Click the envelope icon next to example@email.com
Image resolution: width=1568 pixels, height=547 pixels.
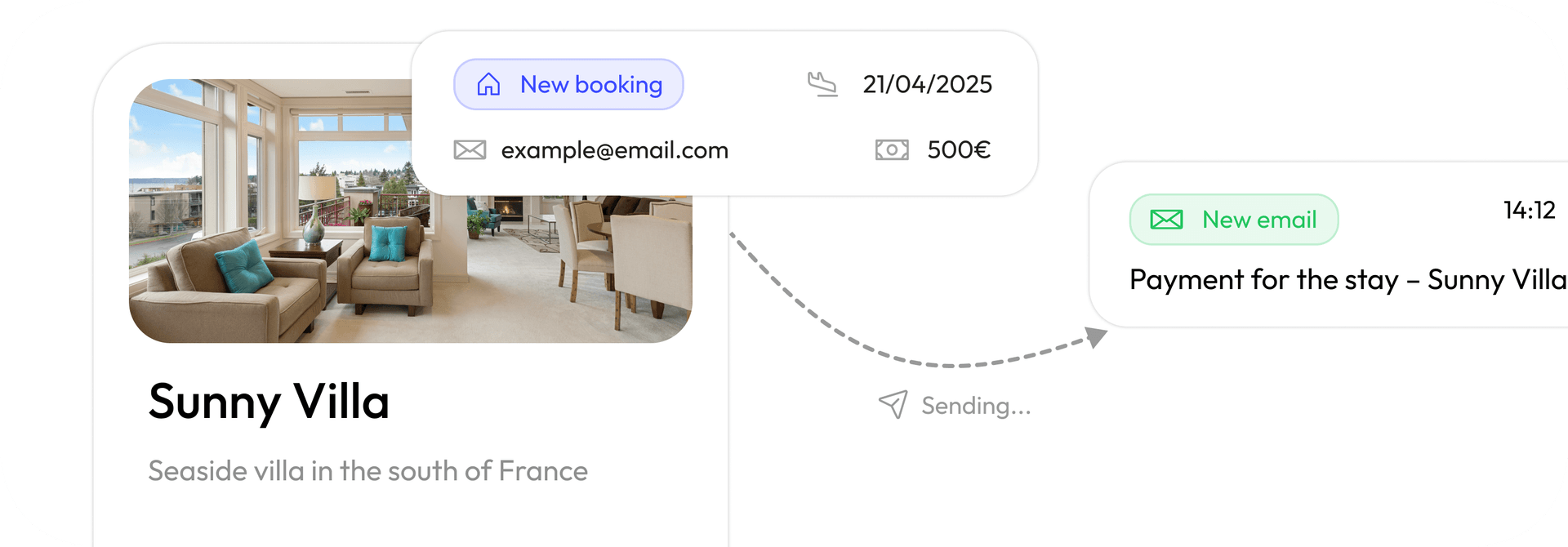470,149
